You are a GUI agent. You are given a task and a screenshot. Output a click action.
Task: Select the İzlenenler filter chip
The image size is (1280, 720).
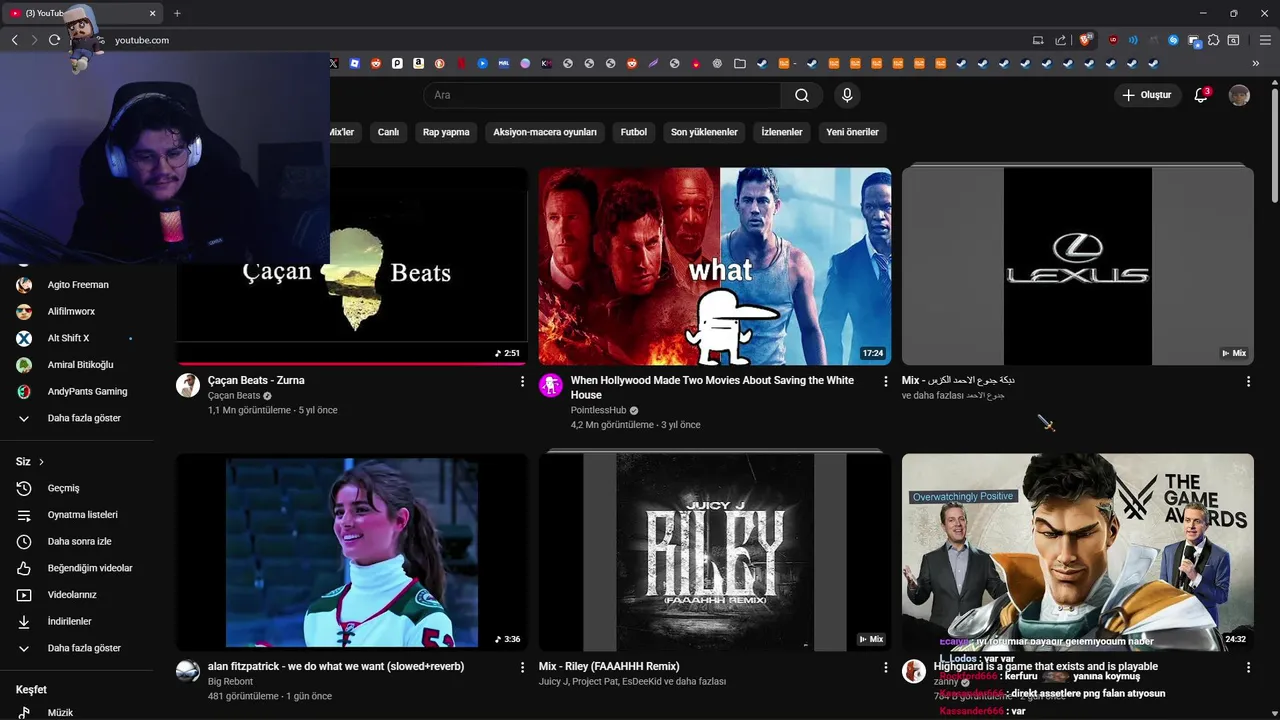[782, 132]
